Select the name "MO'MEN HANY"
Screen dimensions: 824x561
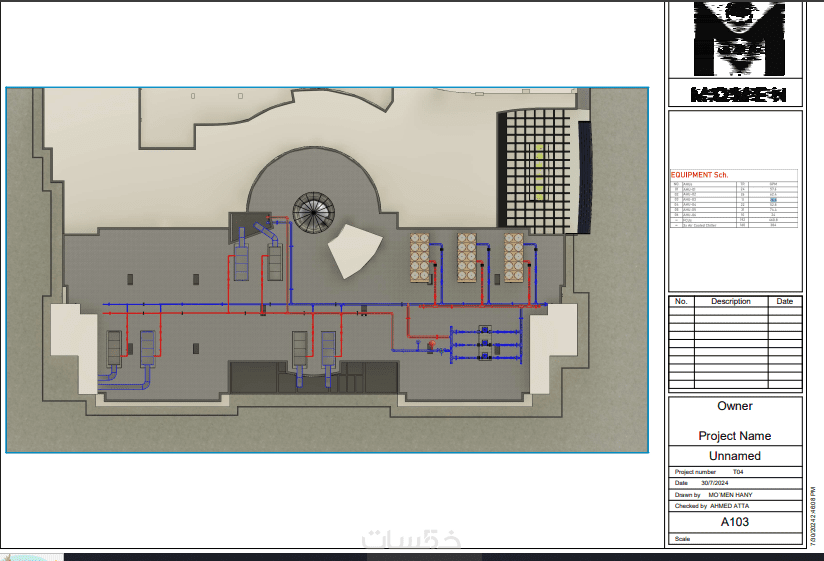tap(730, 495)
